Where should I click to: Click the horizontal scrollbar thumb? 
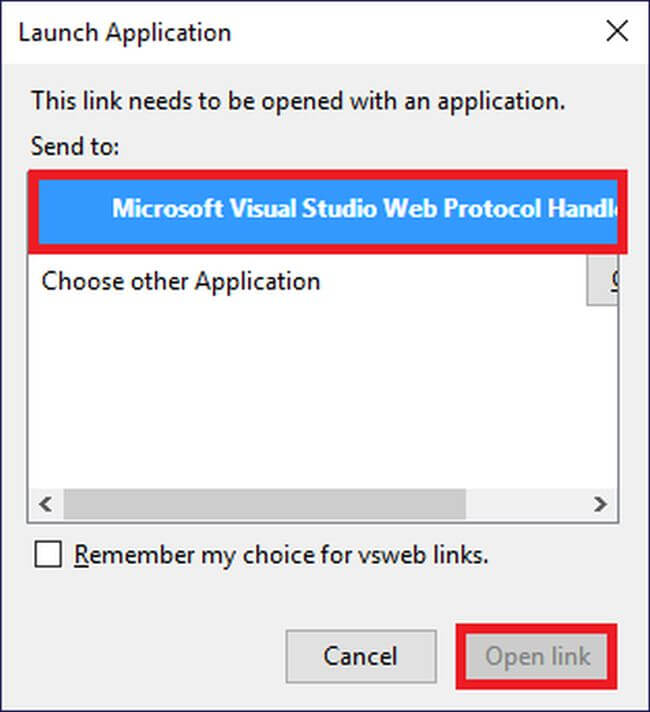coord(264,504)
